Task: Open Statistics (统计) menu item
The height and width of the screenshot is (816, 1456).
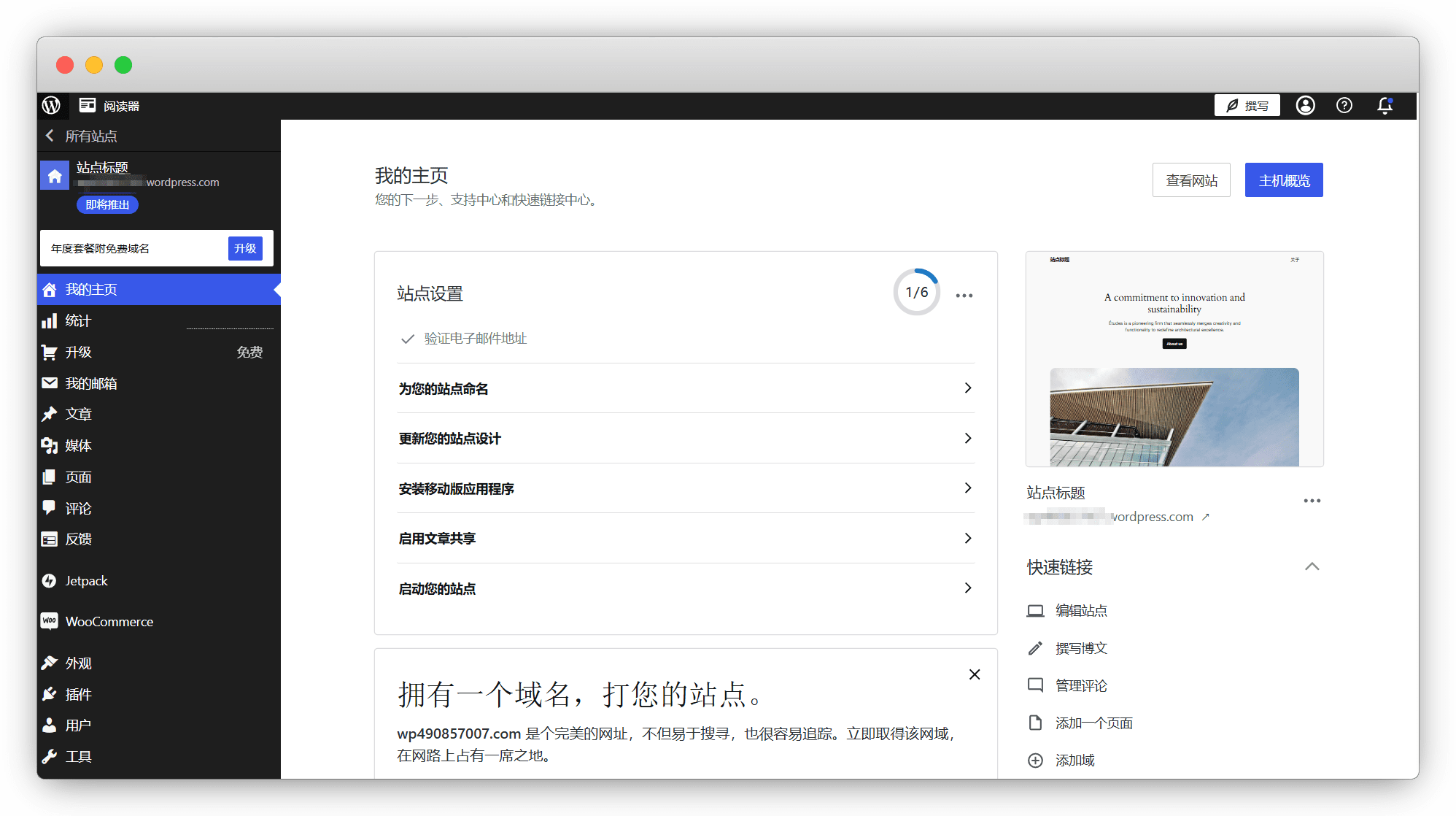Action: coord(78,320)
